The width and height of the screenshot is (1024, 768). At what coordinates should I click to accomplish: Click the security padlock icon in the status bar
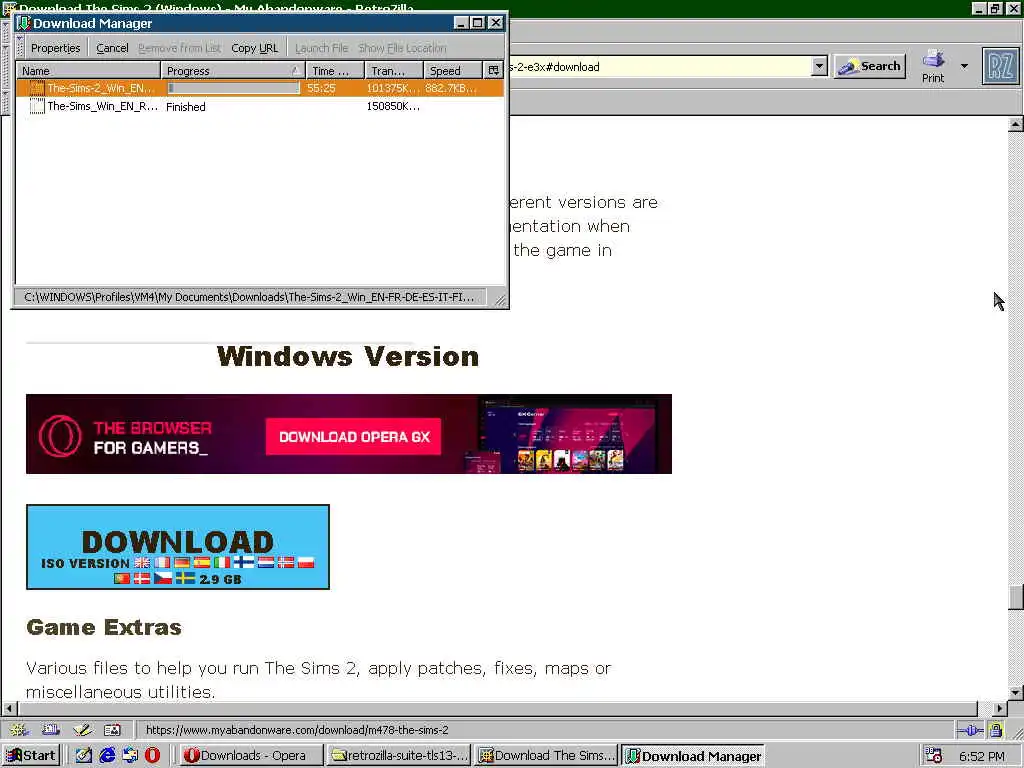point(995,730)
